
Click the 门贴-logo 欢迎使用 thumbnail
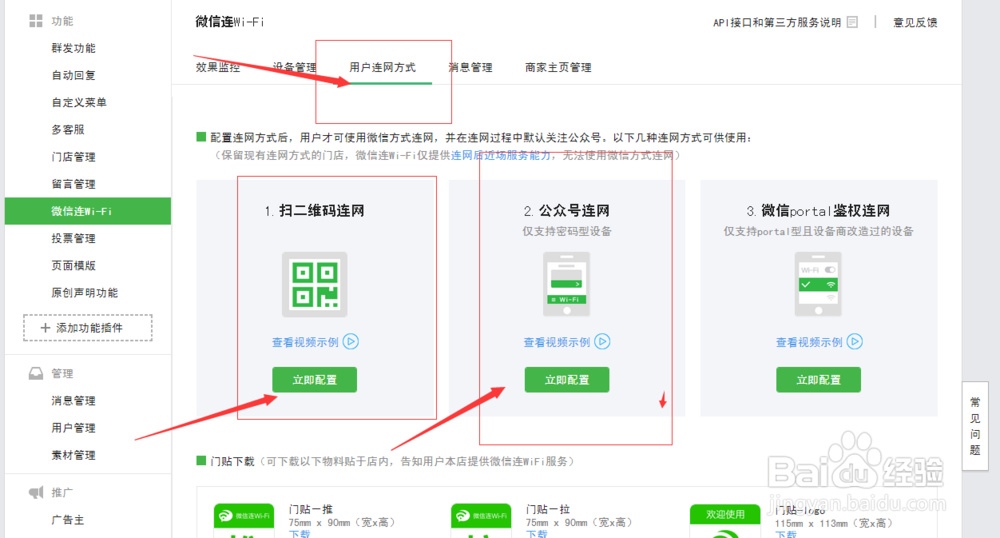click(725, 521)
